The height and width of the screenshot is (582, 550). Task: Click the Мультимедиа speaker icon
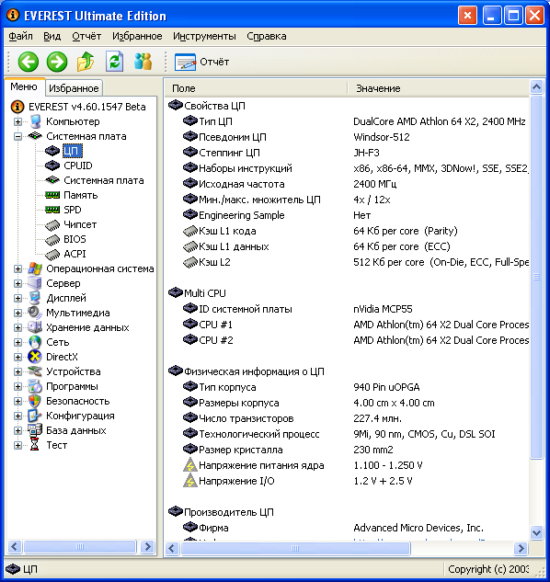point(35,313)
